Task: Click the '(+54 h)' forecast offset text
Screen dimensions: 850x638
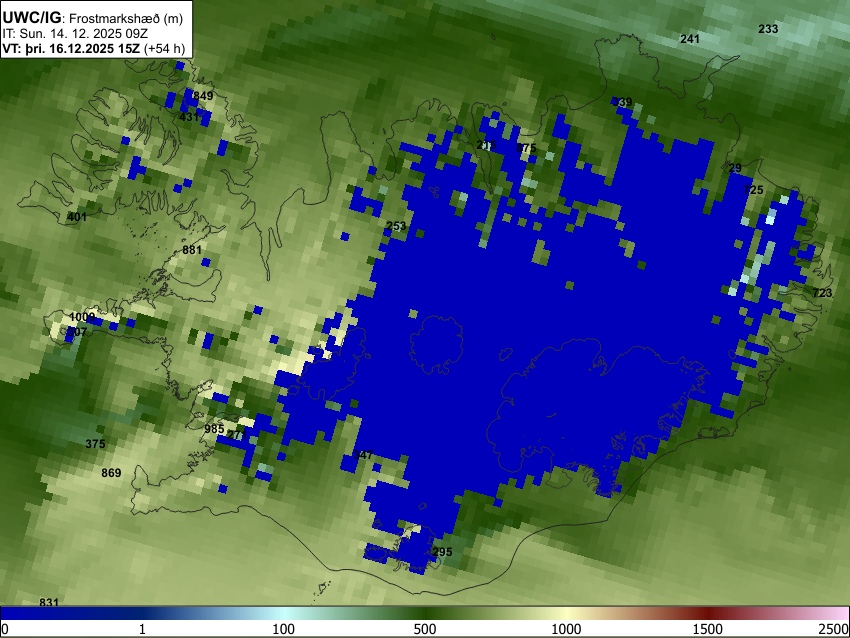Action: pyautogui.click(x=165, y=49)
